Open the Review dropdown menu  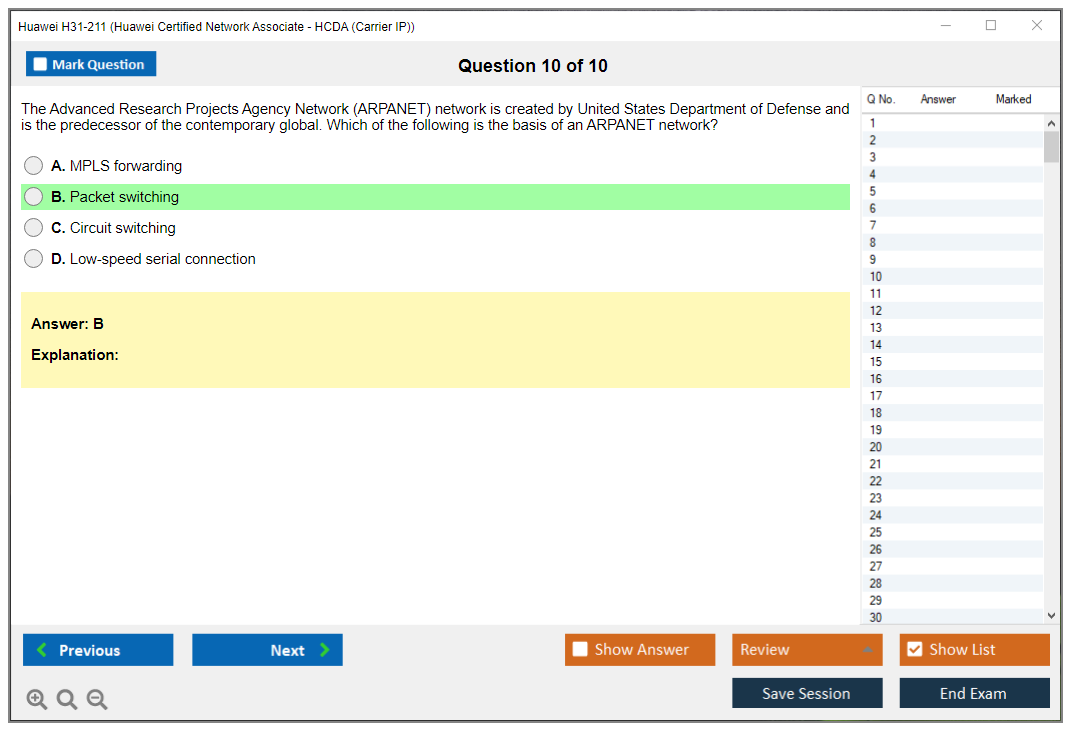806,650
